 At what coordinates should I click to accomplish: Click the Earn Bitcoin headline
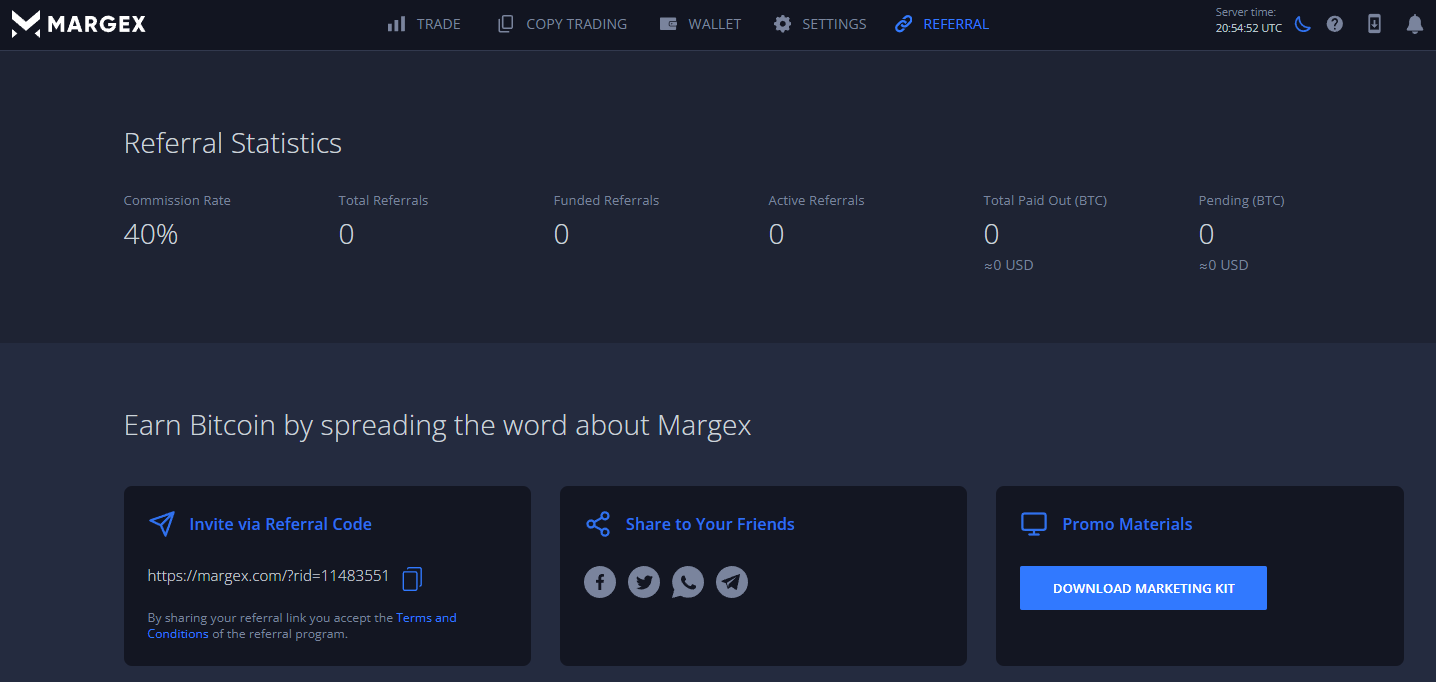pos(437,426)
